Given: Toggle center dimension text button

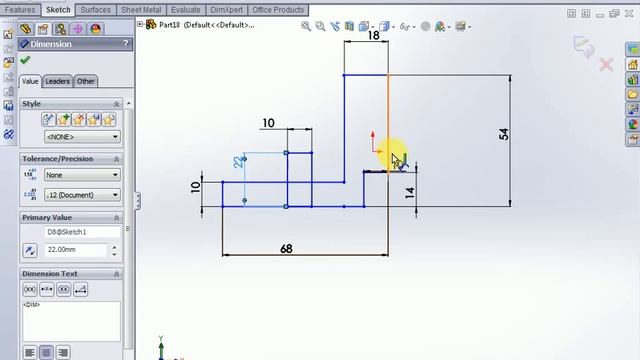Looking at the screenshot, I should click(47, 289).
